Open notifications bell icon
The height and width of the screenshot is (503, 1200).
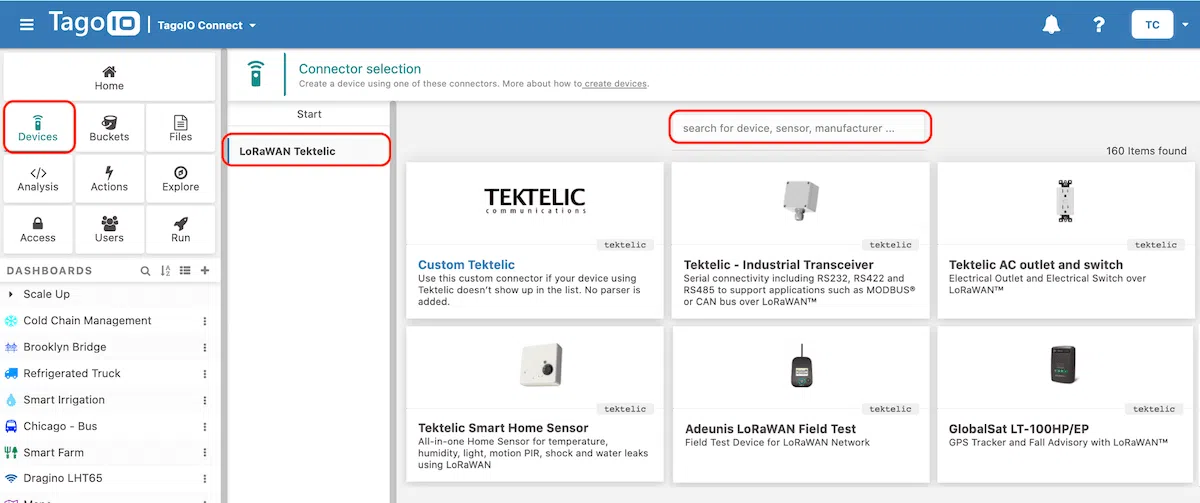(1051, 25)
